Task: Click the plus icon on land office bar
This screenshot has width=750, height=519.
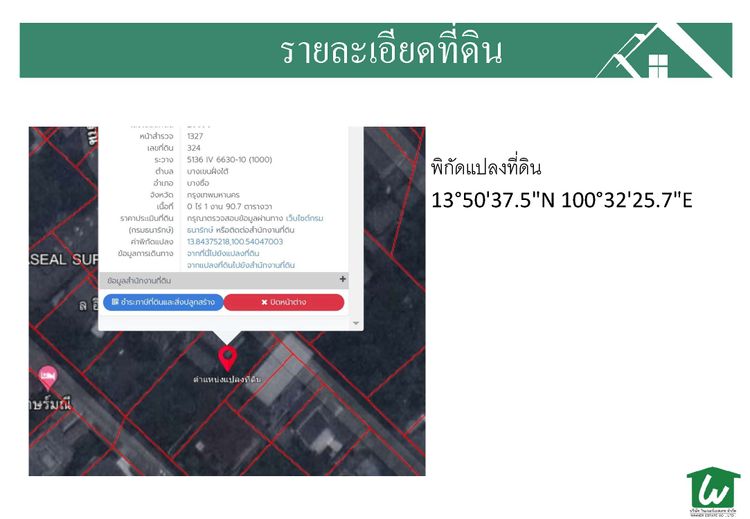Action: point(343,280)
